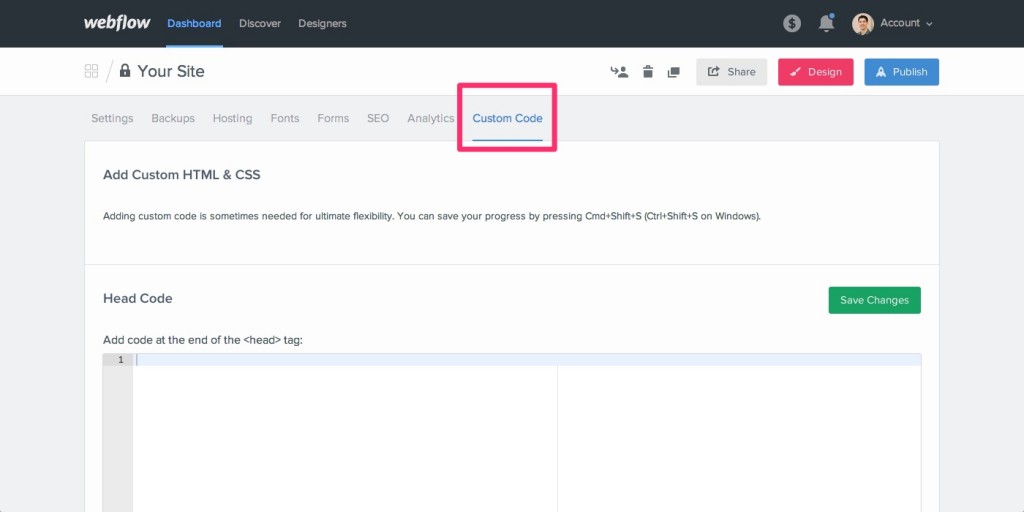Viewport: 1024px width, 512px height.
Task: Click the Your Site title
Action: click(171, 71)
